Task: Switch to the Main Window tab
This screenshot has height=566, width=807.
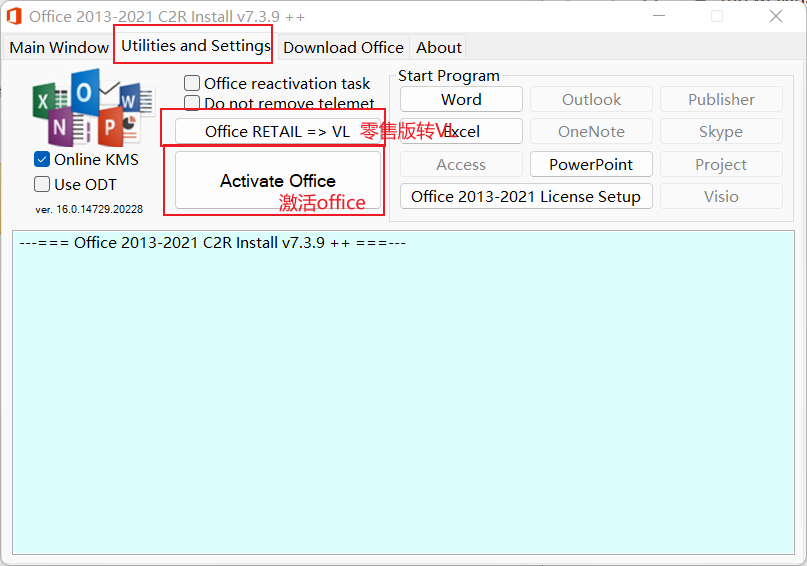Action: coord(59,47)
